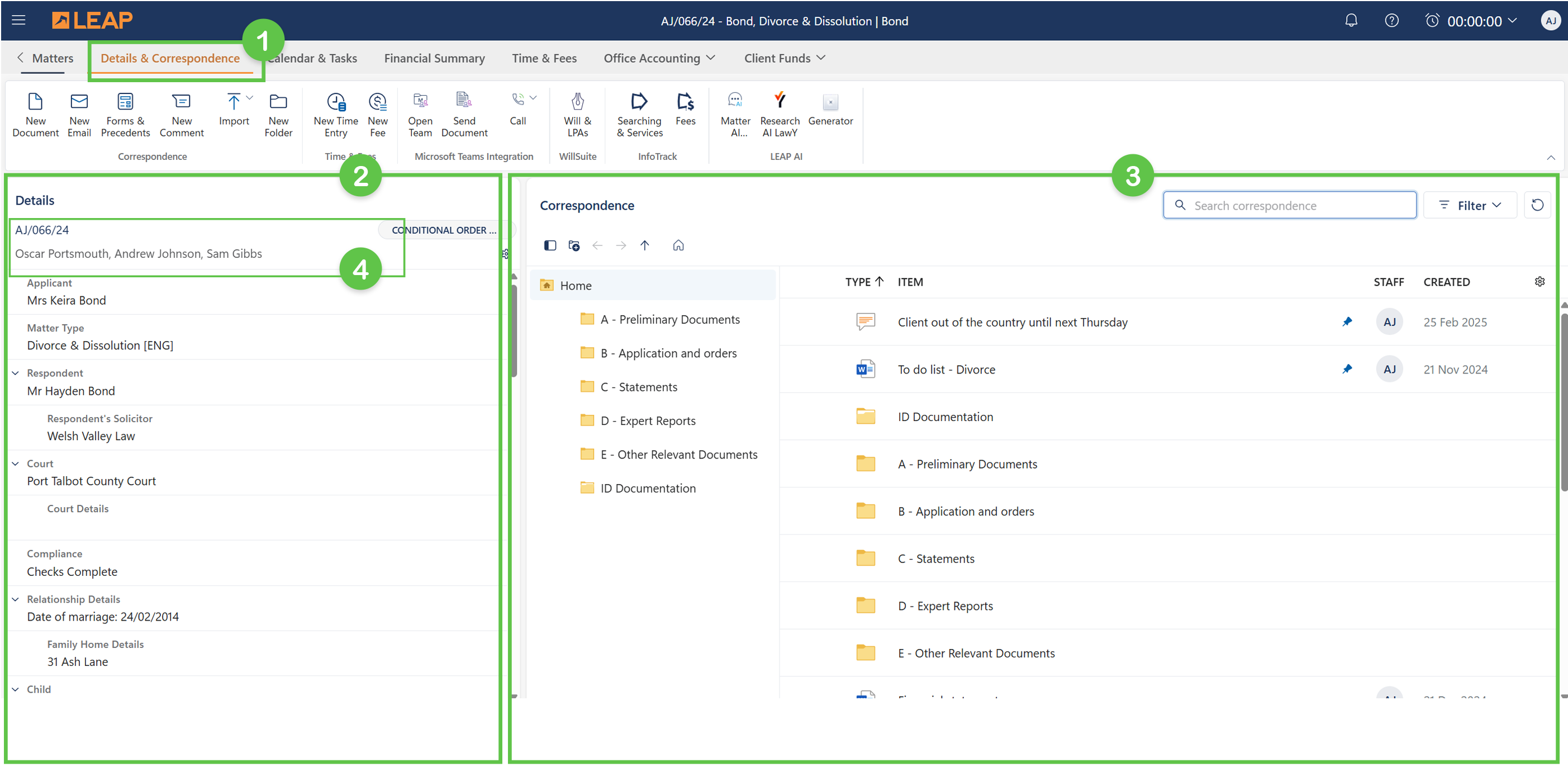
Task: Open the Filter dropdown
Action: coord(1470,205)
